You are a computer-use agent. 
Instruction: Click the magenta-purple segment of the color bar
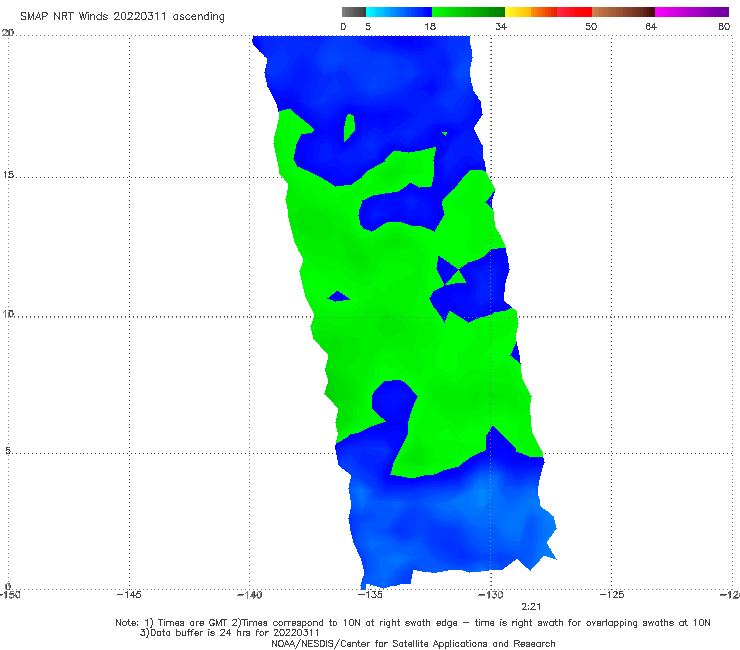(x=692, y=12)
